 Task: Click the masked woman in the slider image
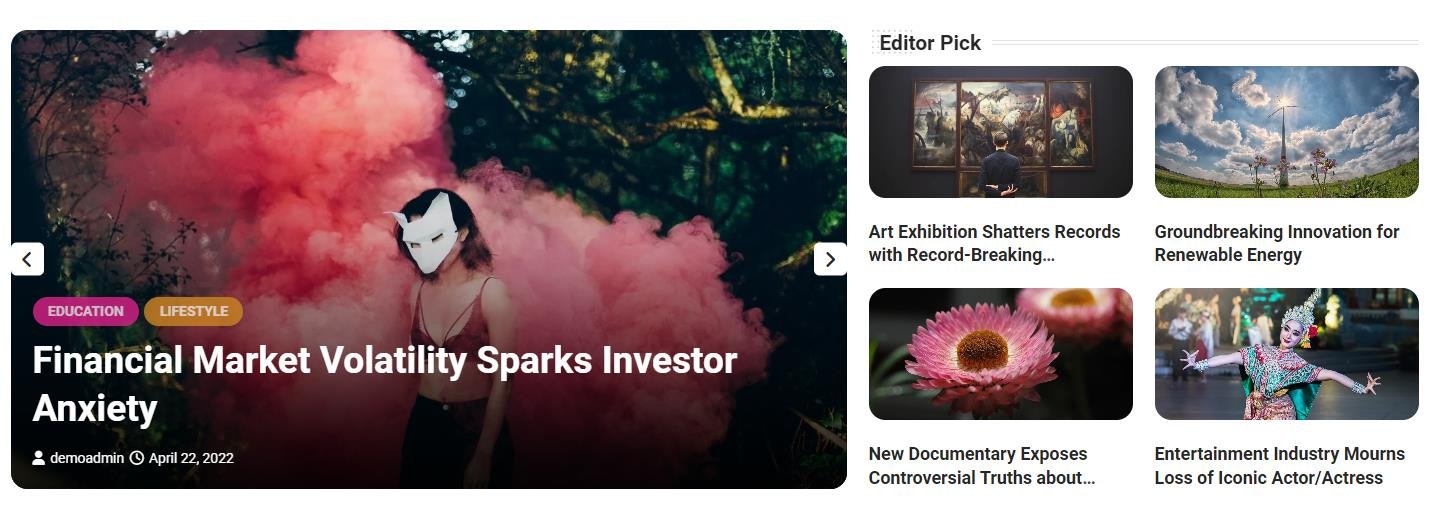(x=450, y=330)
